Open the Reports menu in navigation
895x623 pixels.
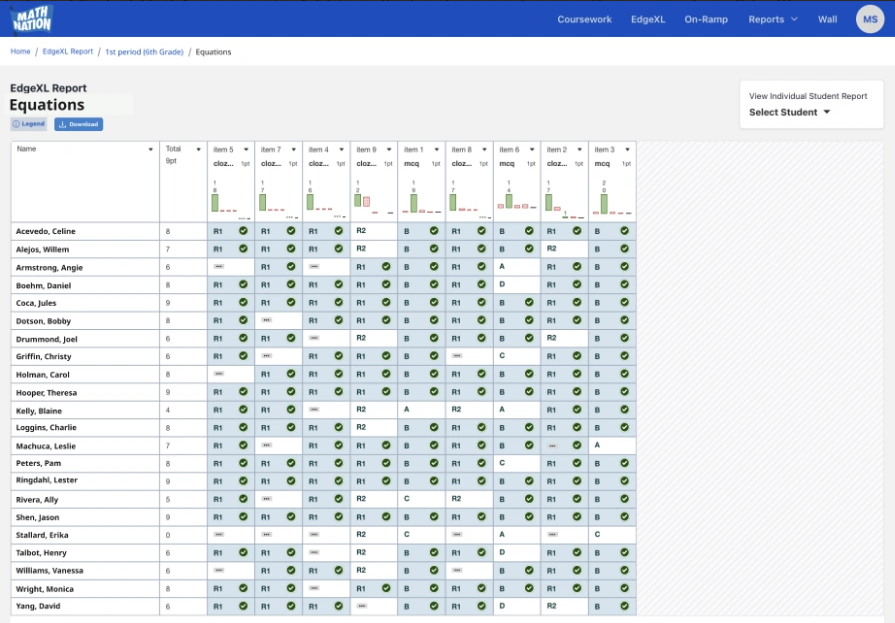772,19
